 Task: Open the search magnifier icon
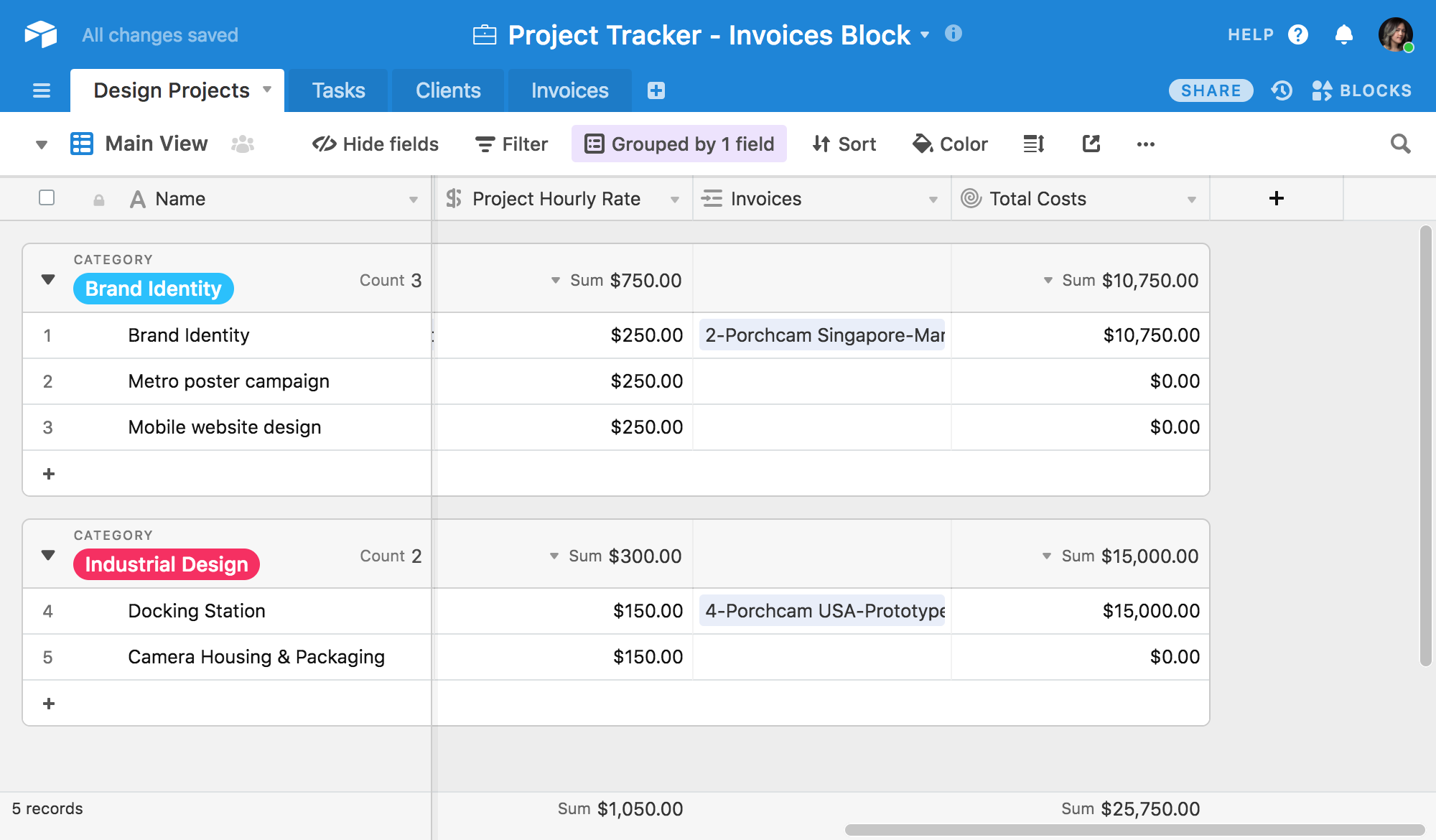click(x=1399, y=144)
